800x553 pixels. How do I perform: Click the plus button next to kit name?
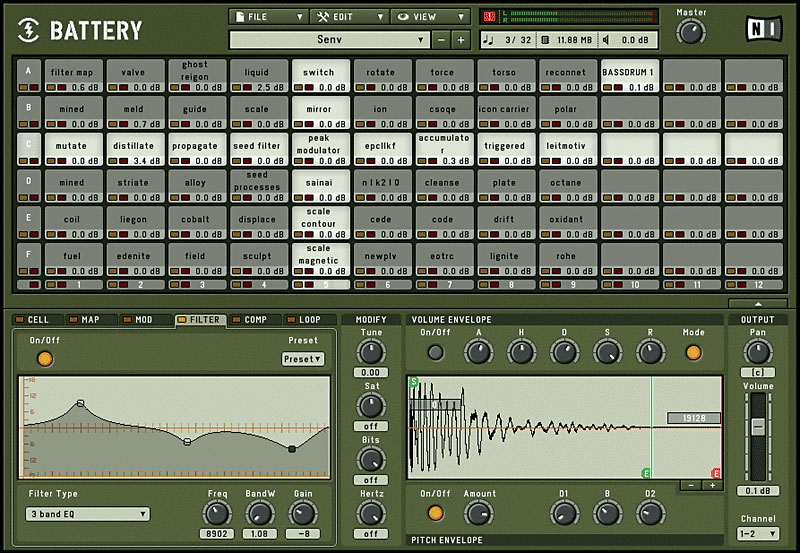click(x=461, y=40)
